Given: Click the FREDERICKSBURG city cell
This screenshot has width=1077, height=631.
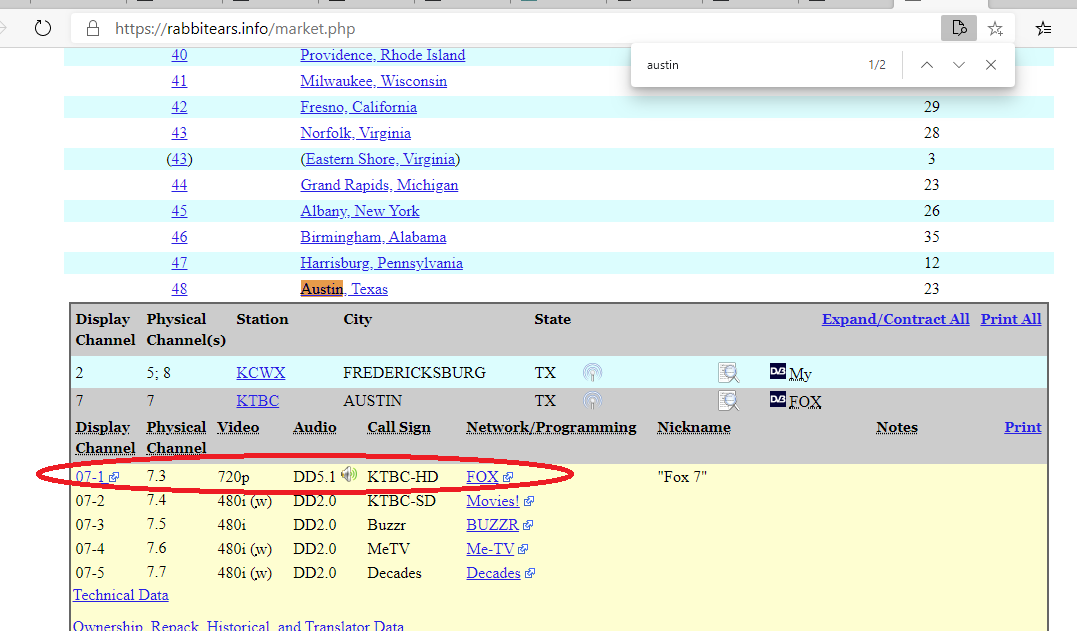Looking at the screenshot, I should 414,373.
